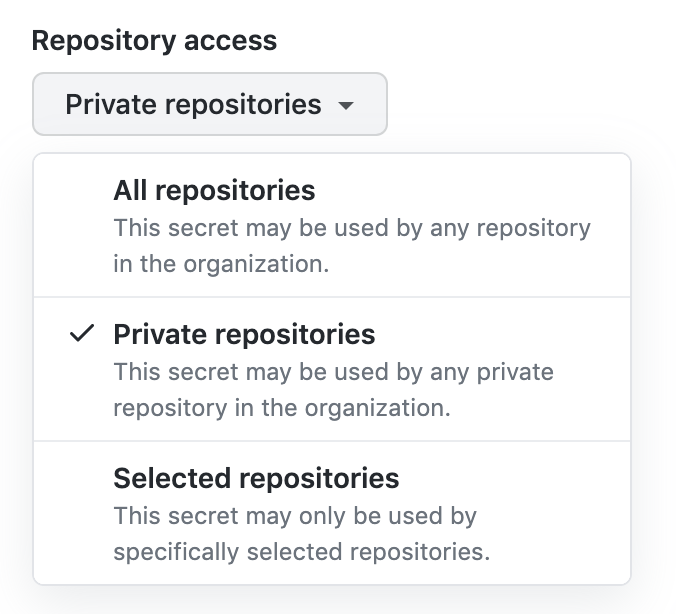Click the Private repositories text on dropdown button

(193, 104)
